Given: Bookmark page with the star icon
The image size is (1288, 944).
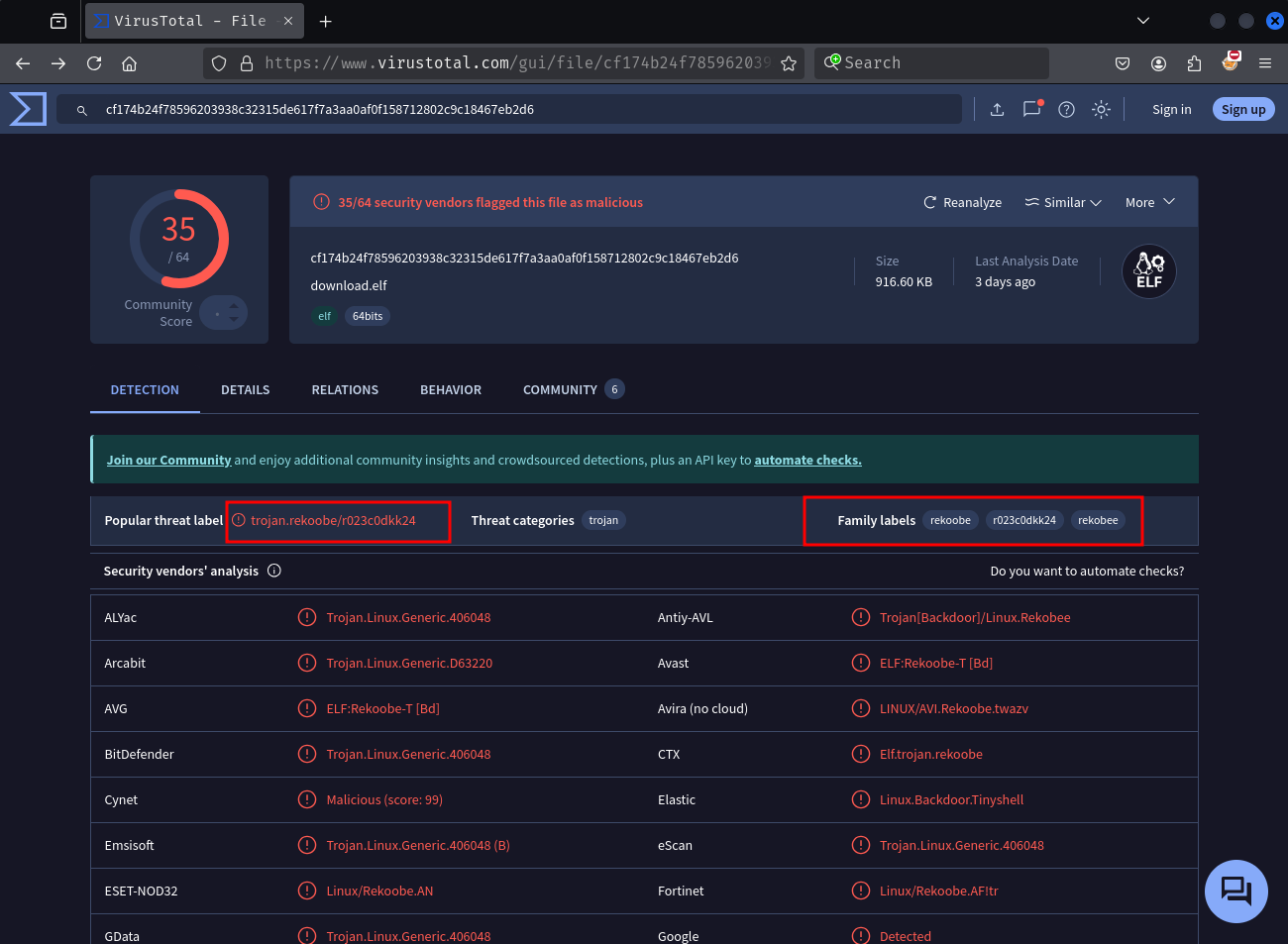Looking at the screenshot, I should pos(789,63).
